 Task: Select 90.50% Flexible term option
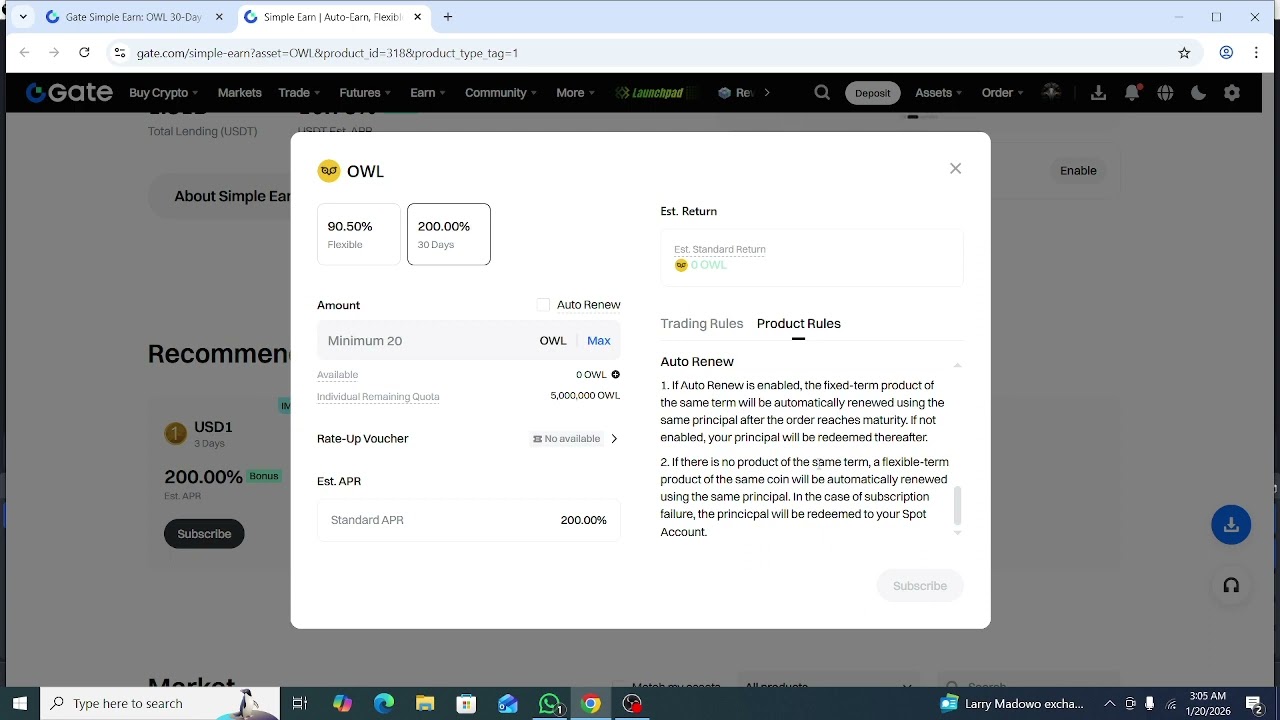tap(359, 234)
